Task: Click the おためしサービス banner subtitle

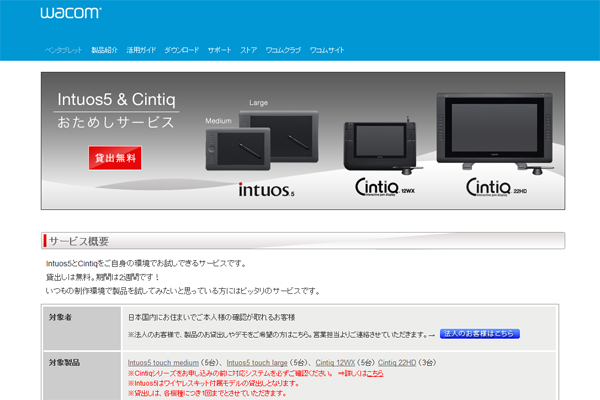Action: click(116, 122)
